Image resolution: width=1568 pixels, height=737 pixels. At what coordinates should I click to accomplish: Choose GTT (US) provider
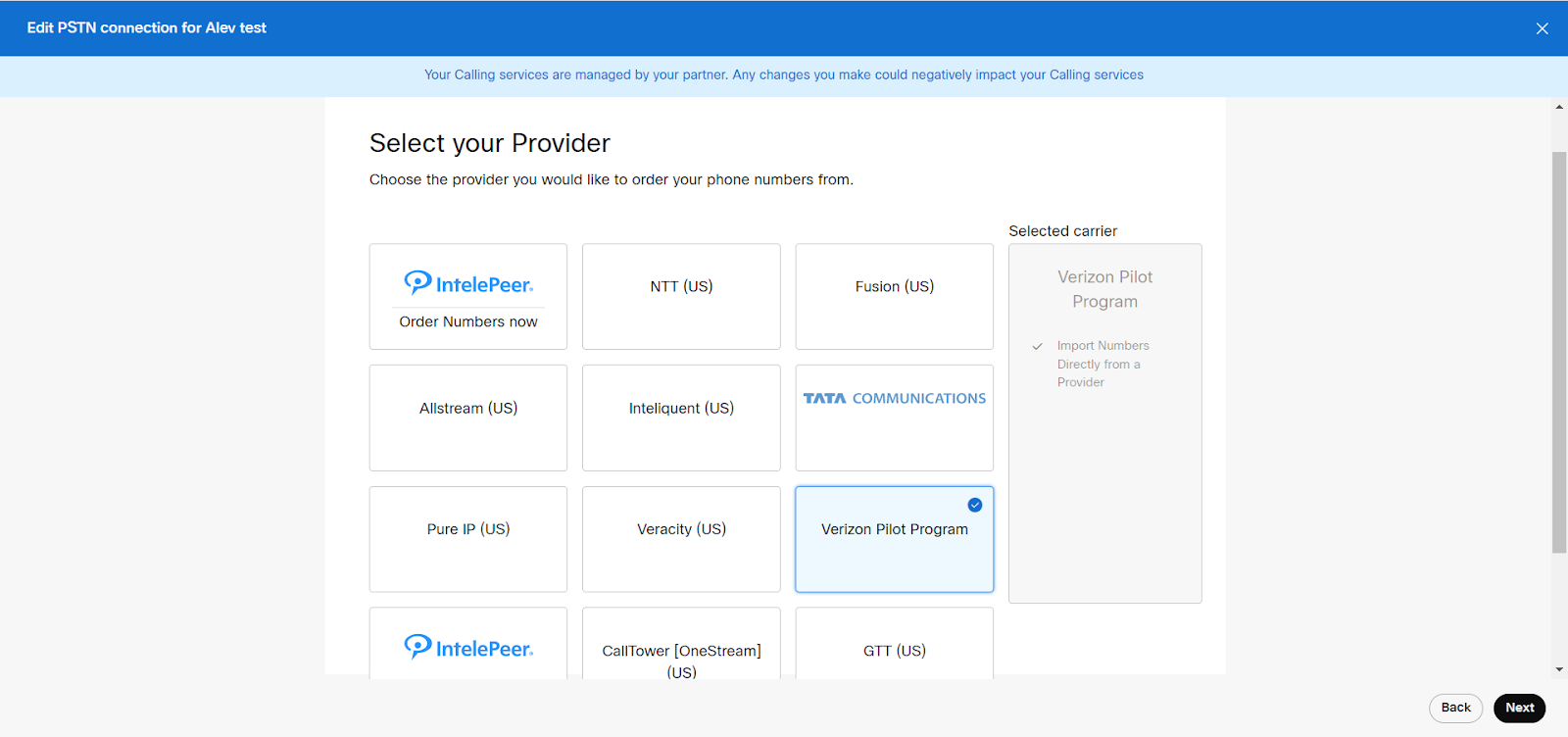tap(895, 644)
